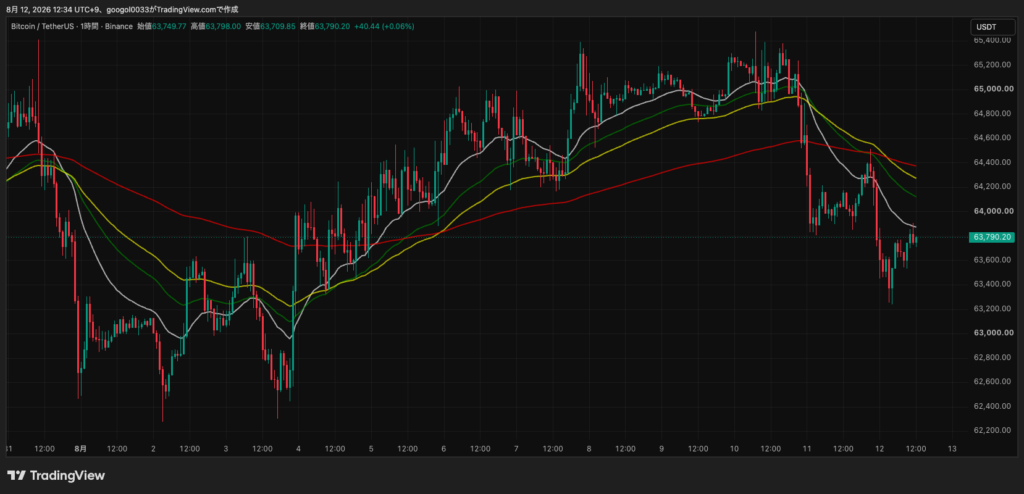Screen dimensions: 1024x494
Task: Select the open value 63,749.77
Action: [169, 26]
